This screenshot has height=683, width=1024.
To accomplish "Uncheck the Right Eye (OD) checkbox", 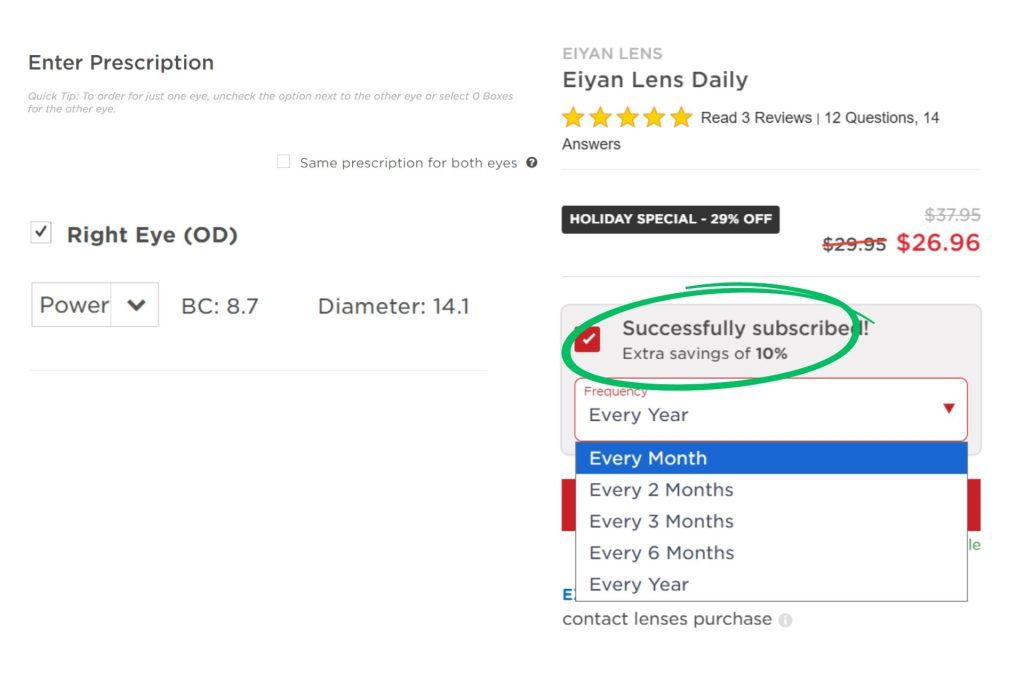I will tap(41, 233).
